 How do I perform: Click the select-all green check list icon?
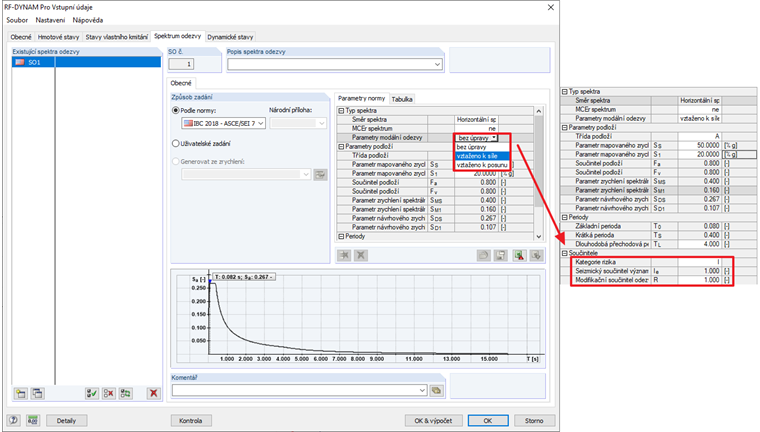pyautogui.click(x=92, y=393)
